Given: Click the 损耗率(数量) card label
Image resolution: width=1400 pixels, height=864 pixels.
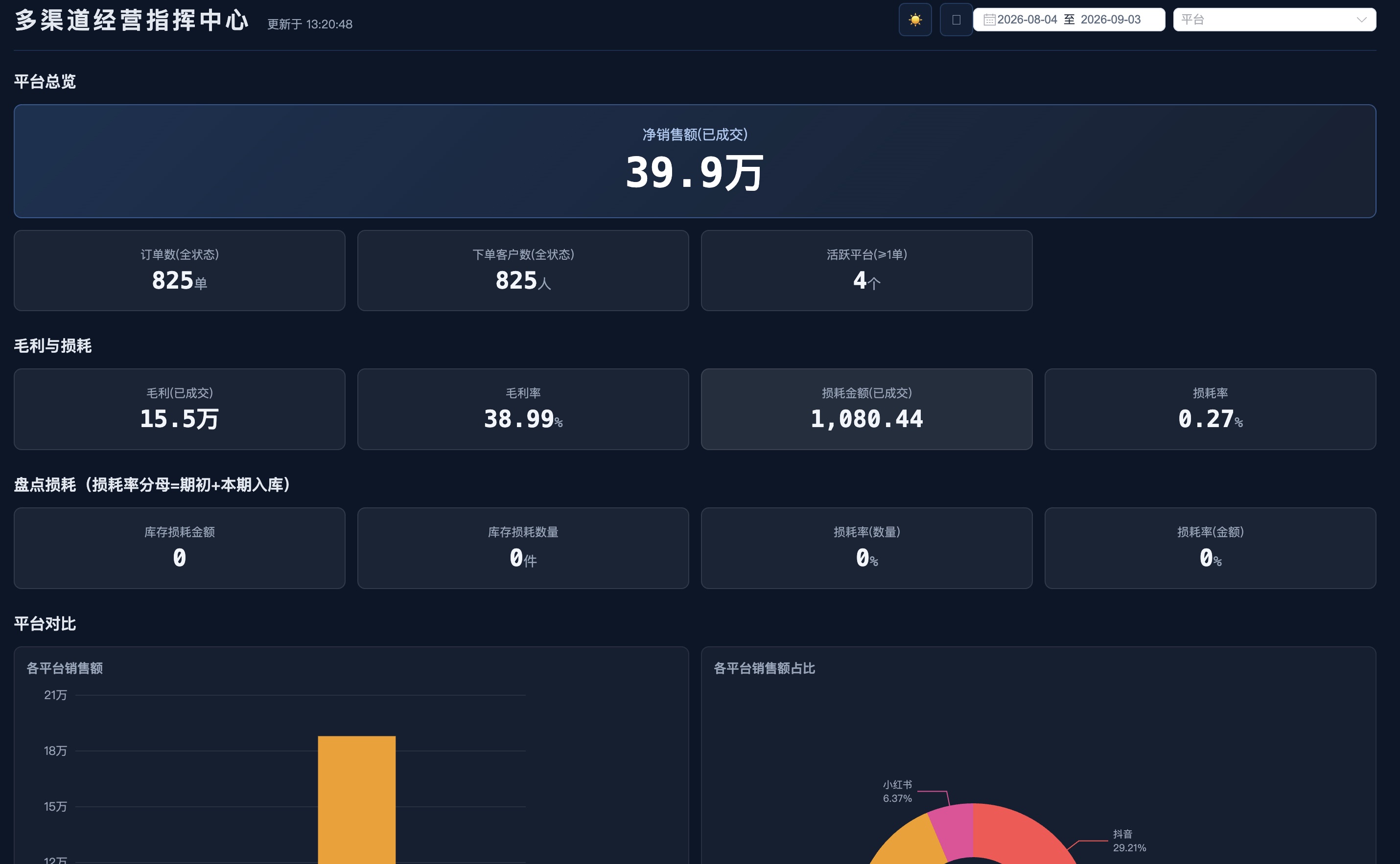Looking at the screenshot, I should tap(866, 532).
